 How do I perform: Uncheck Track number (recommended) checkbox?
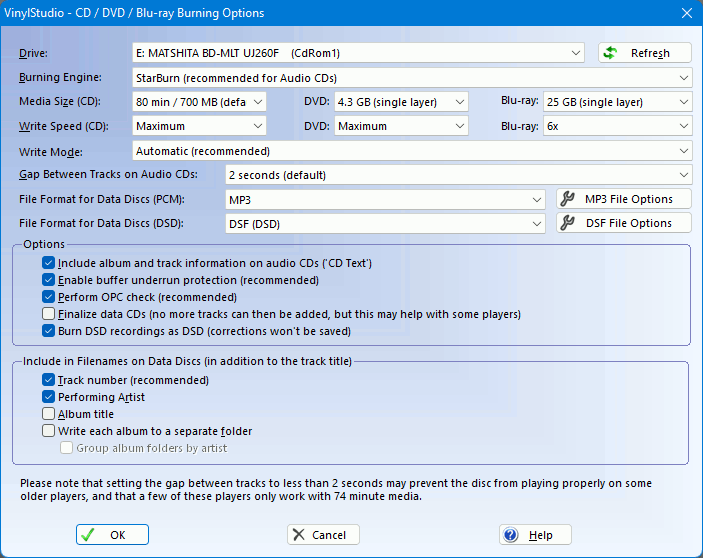pyautogui.click(x=48, y=380)
